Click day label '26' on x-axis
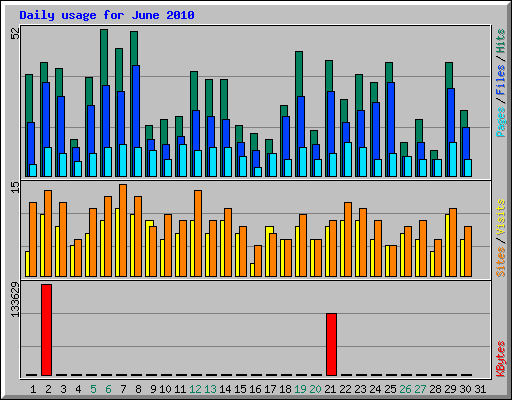The image size is (512, 400). click(x=405, y=389)
